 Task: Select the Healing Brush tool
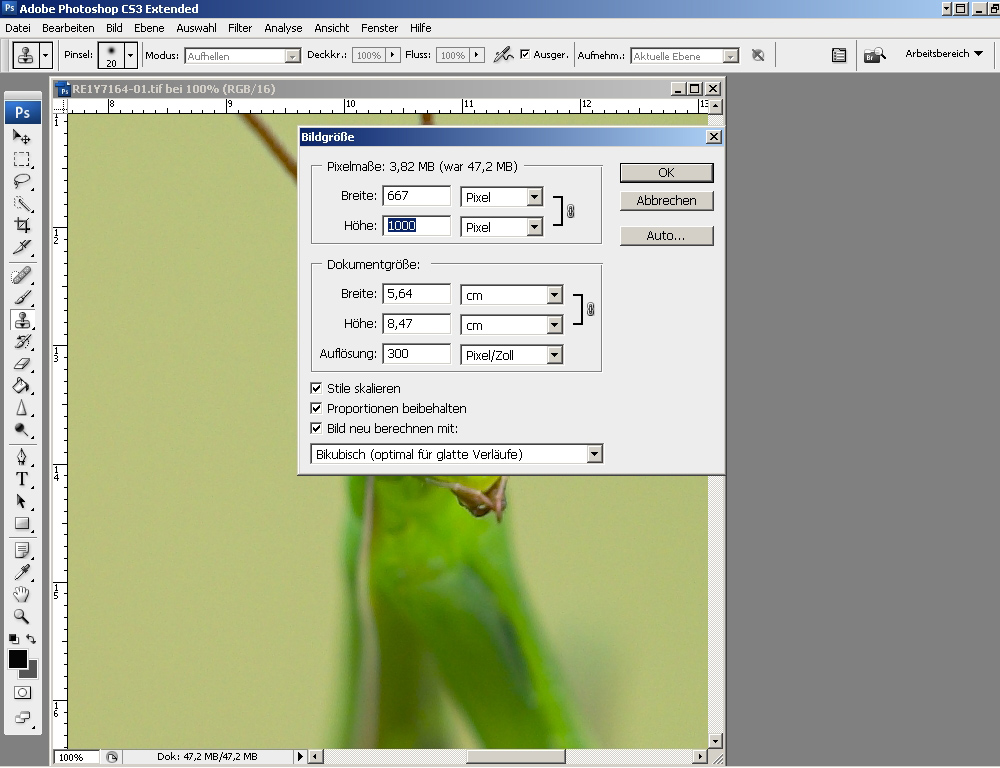[x=22, y=276]
